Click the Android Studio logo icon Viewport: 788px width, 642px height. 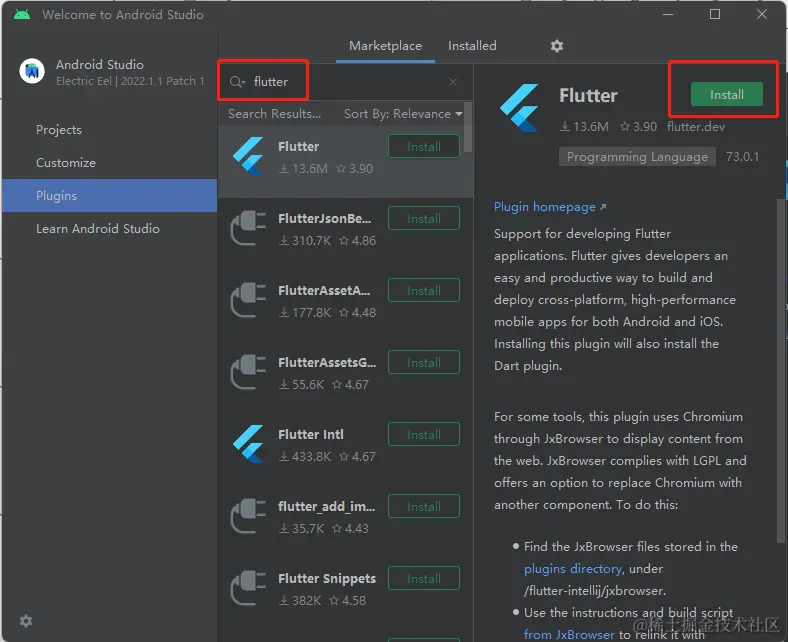(32, 71)
